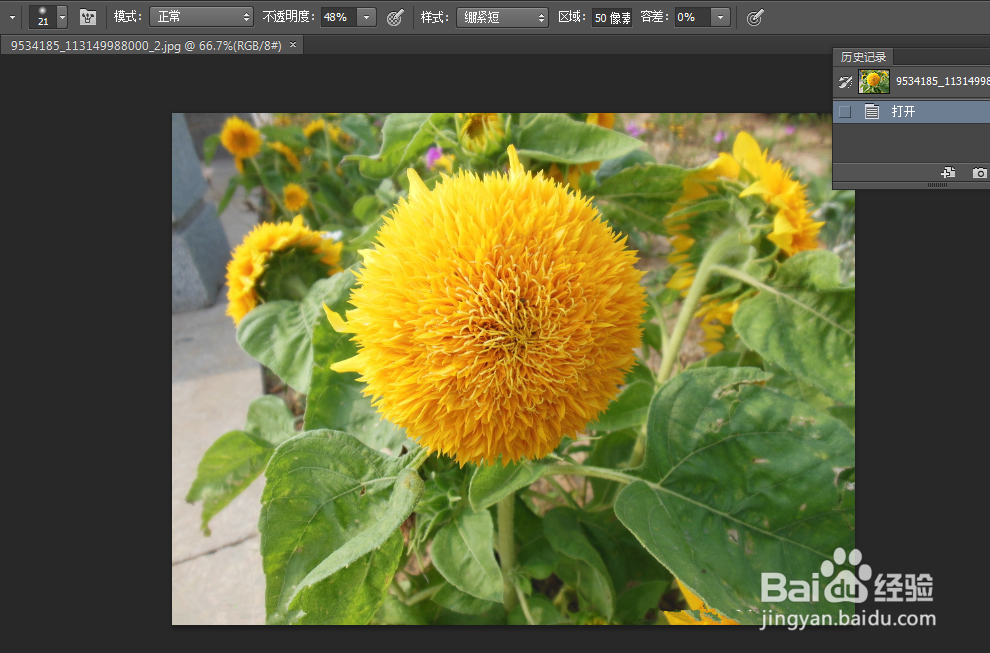The width and height of the screenshot is (990, 653).
Task: Expand the 容差 tolerance slider arrow
Action: pyautogui.click(x=720, y=17)
